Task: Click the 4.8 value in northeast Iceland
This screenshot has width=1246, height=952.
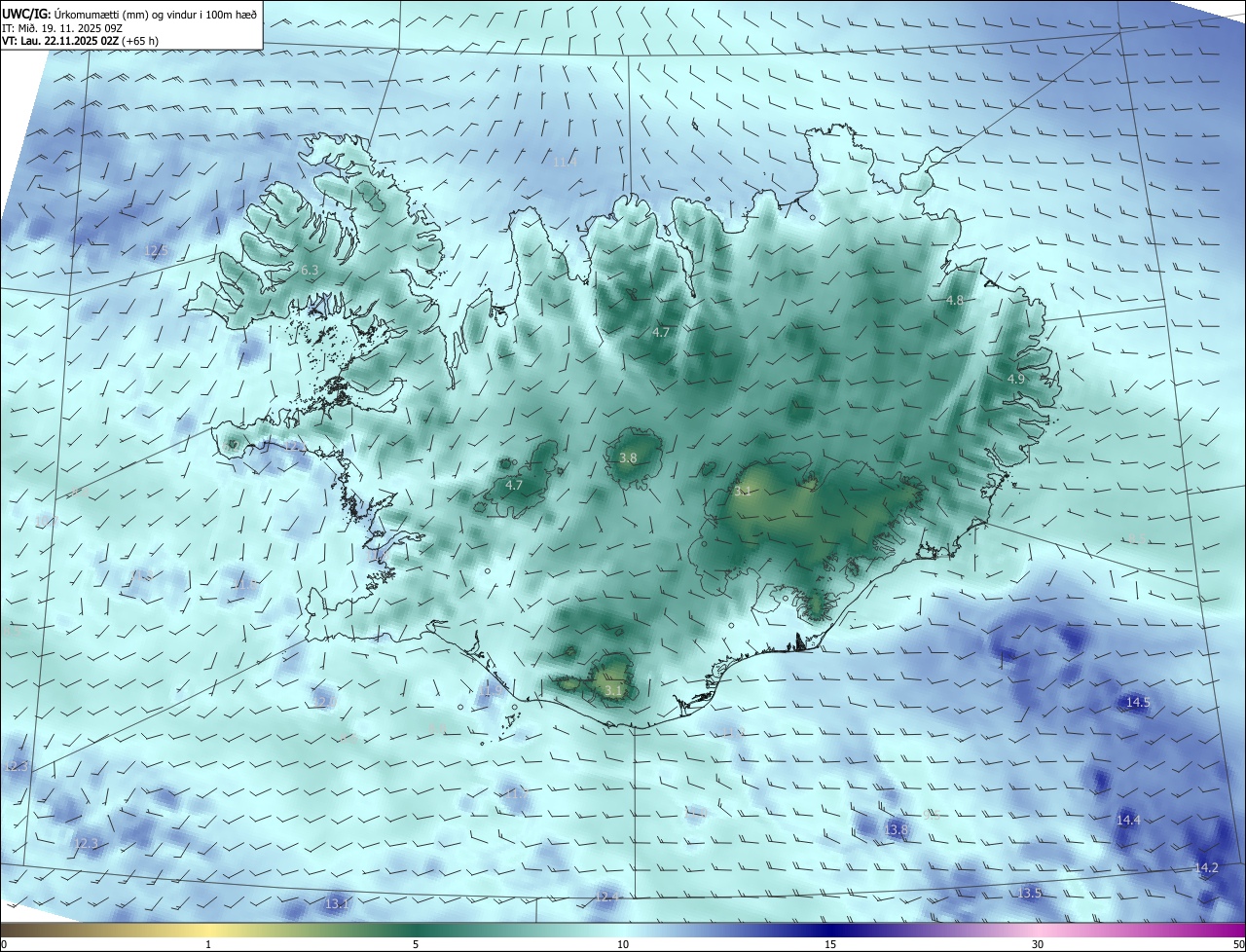Action: point(955,300)
